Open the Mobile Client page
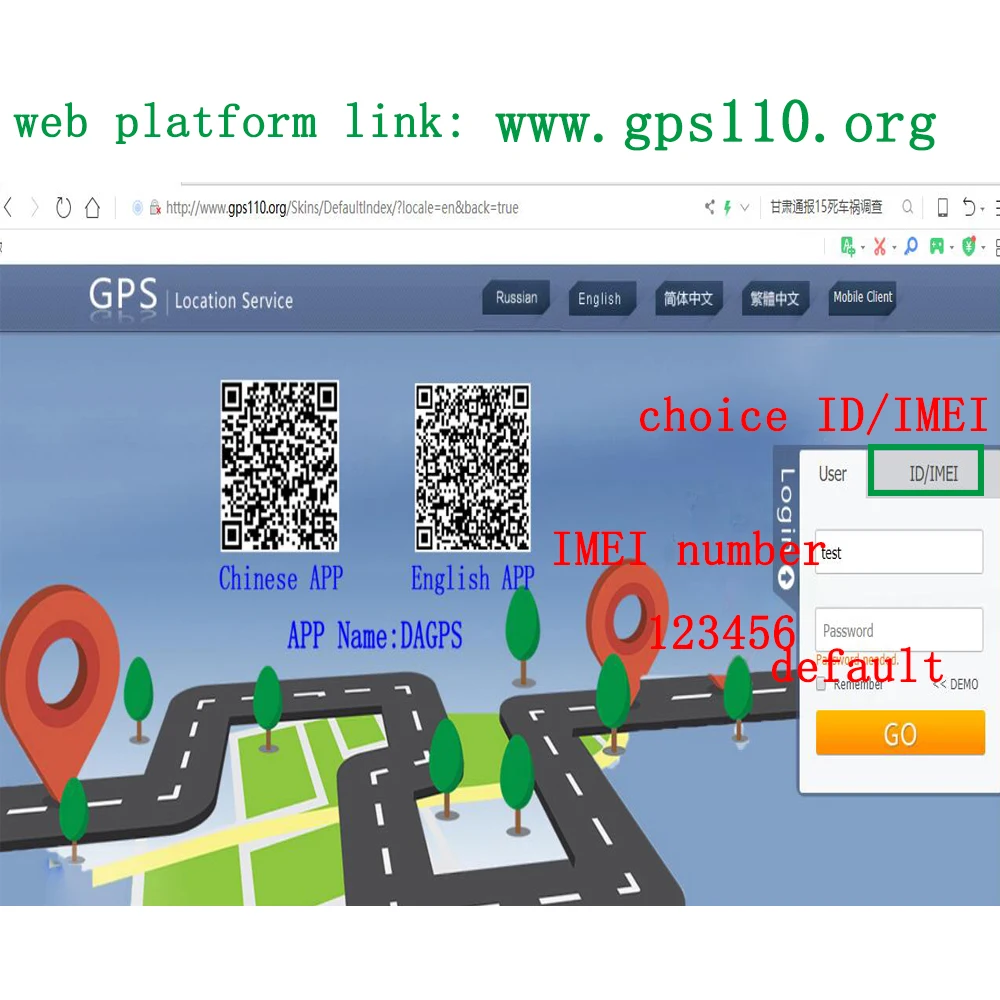 click(862, 297)
